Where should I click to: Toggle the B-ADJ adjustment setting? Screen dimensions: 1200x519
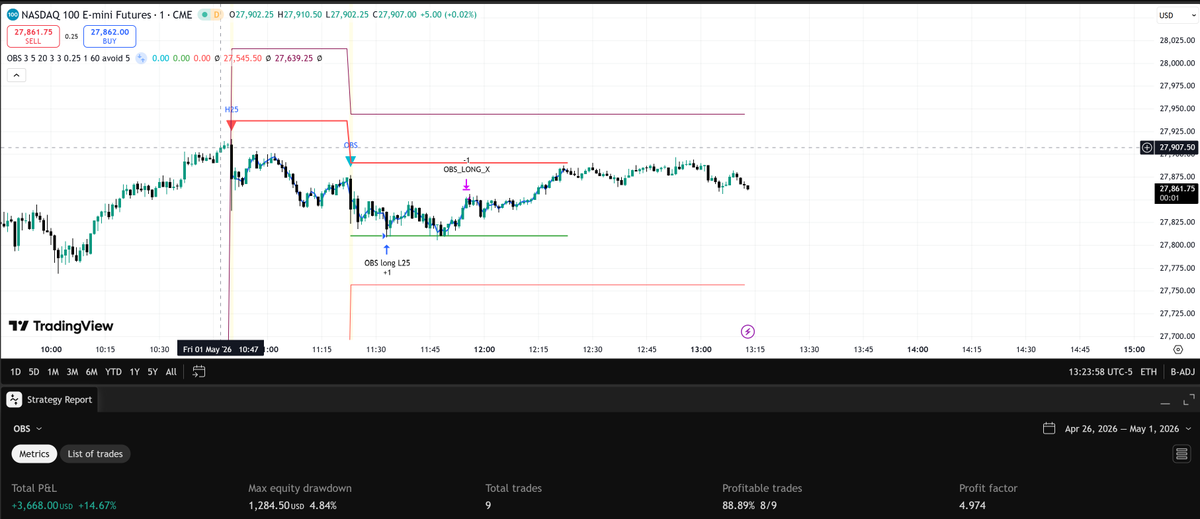click(1182, 371)
